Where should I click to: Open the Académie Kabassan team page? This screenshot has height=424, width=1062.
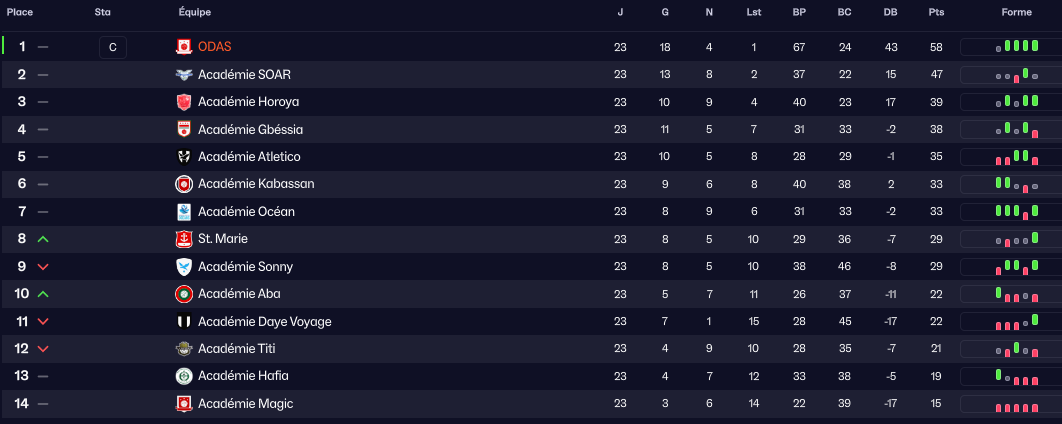[256, 184]
